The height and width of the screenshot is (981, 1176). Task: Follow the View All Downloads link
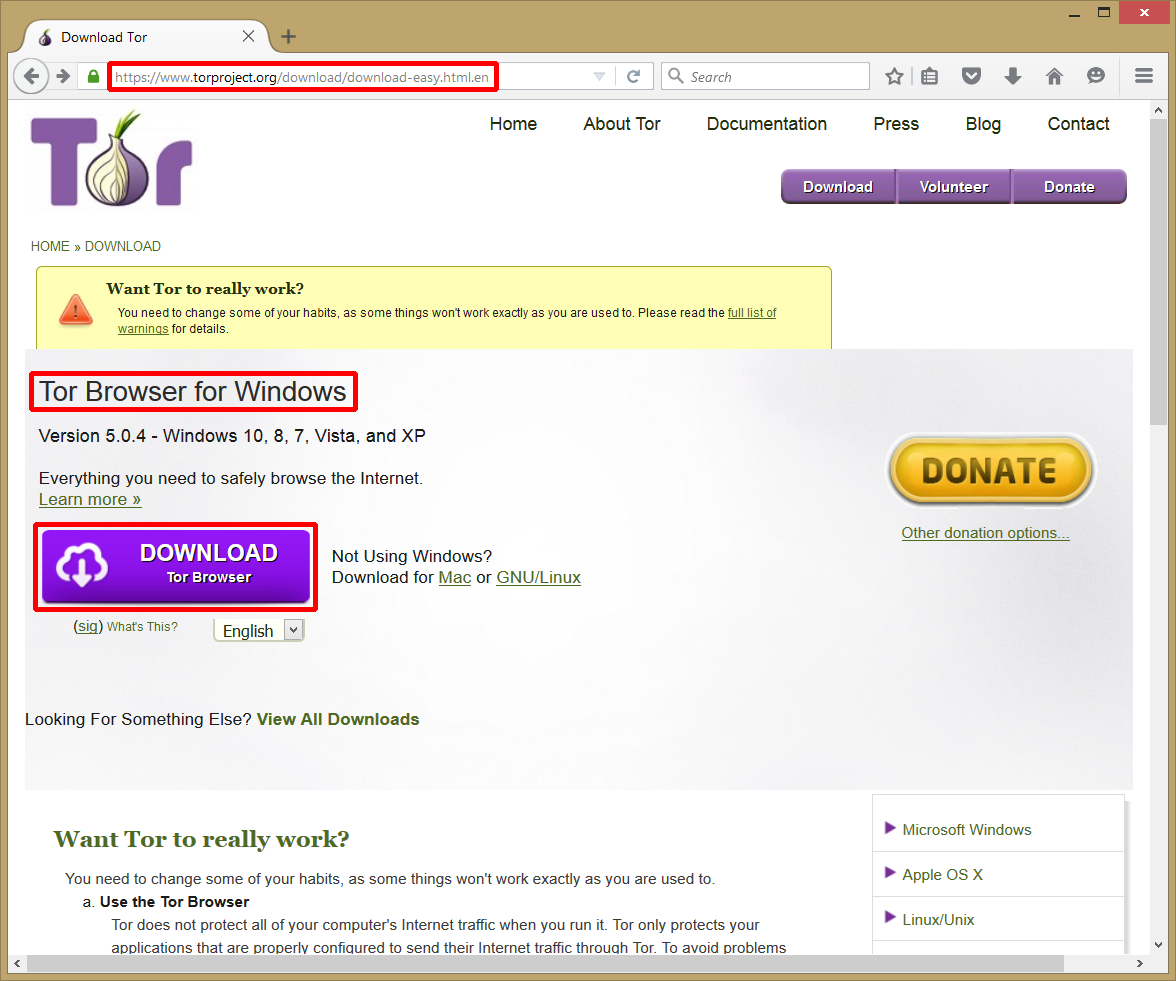tap(338, 719)
